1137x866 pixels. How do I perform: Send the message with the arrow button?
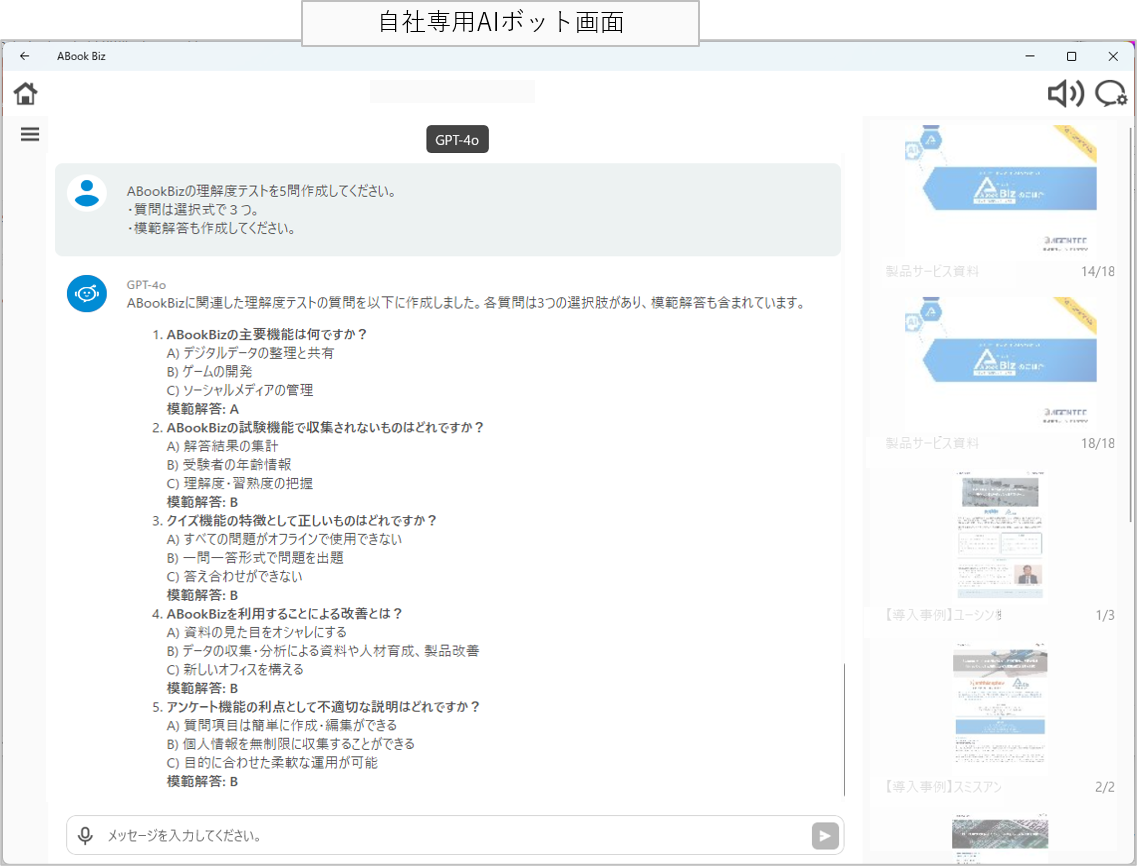825,836
